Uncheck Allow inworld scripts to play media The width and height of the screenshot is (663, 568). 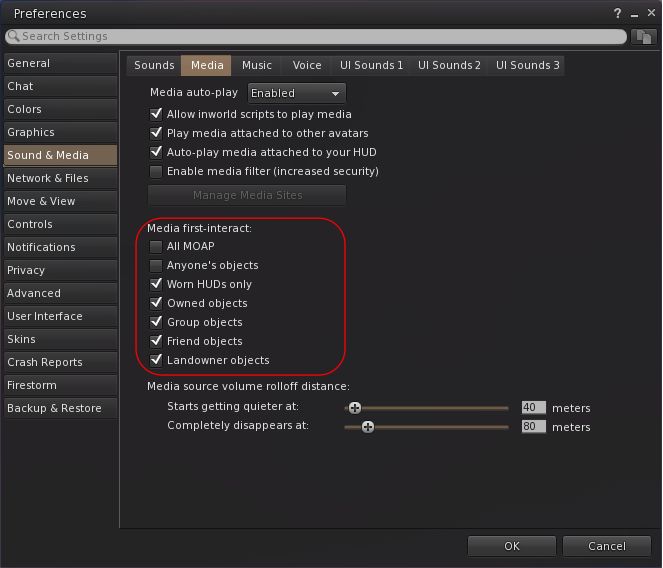156,114
